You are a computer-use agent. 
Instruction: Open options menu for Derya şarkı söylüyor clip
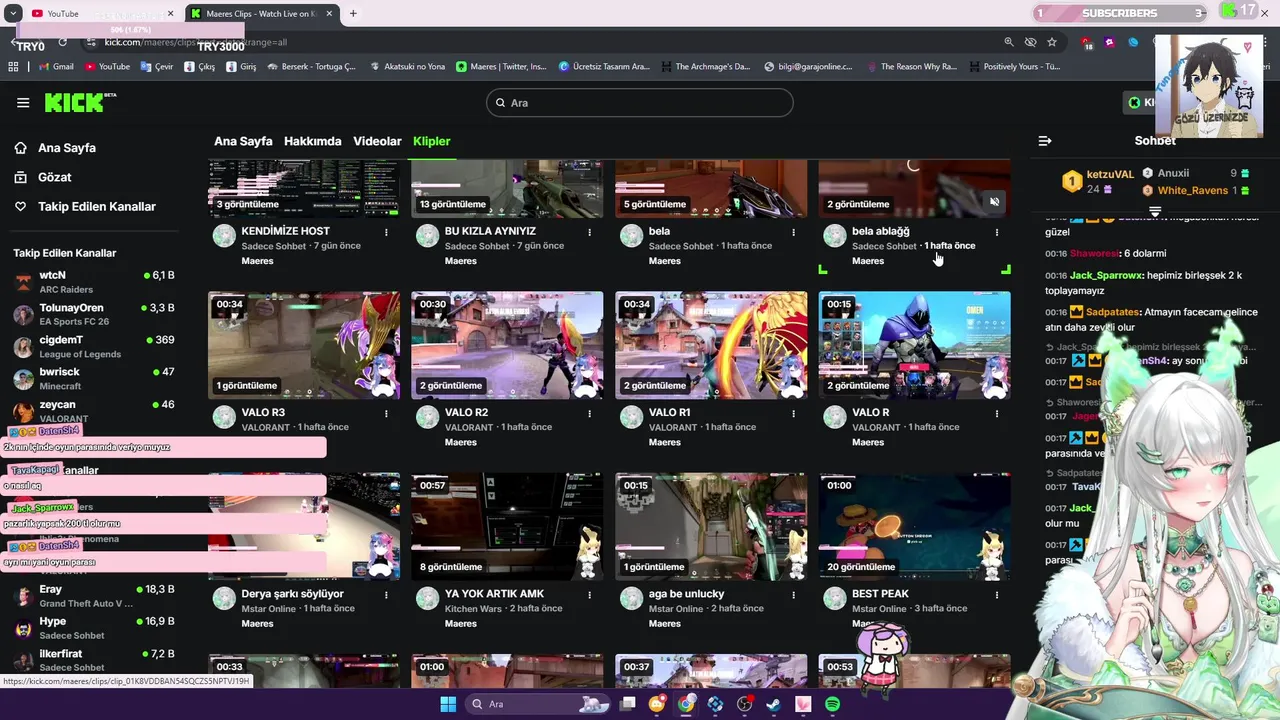[386, 595]
